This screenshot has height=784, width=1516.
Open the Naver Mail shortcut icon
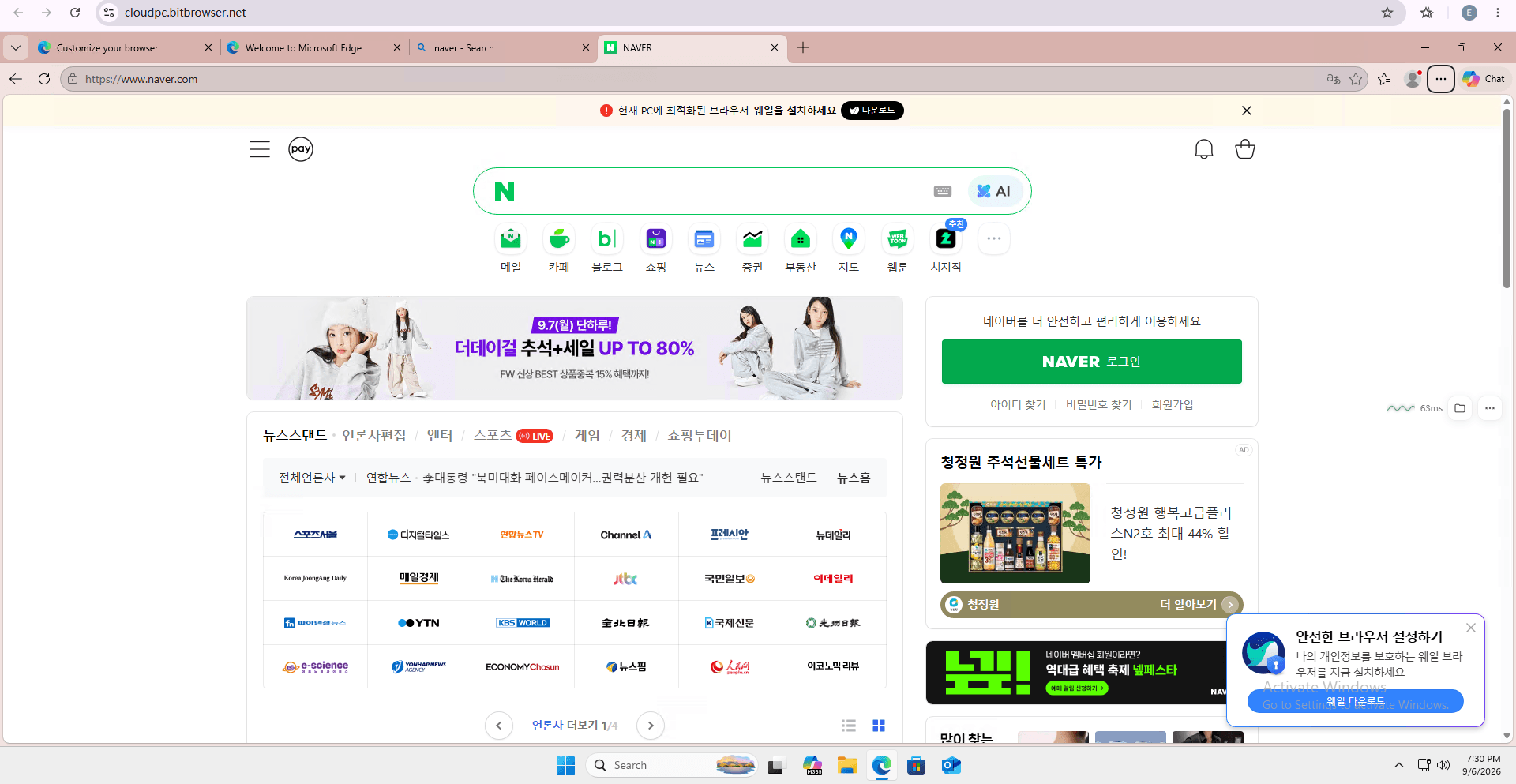pyautogui.click(x=511, y=238)
